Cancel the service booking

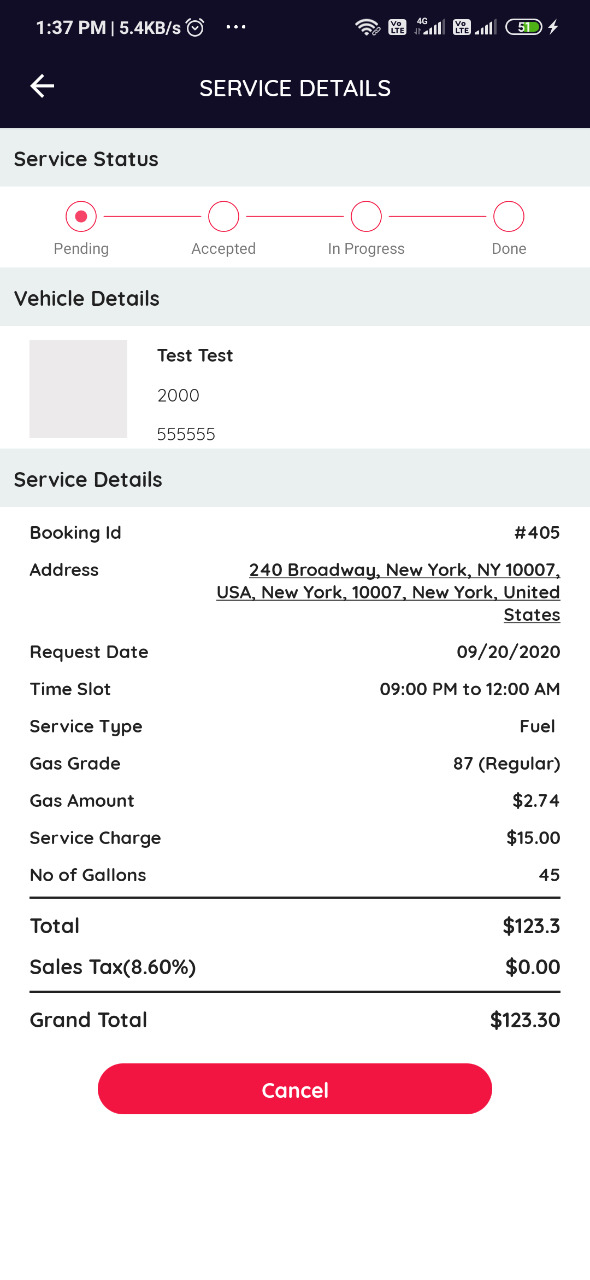point(295,1089)
